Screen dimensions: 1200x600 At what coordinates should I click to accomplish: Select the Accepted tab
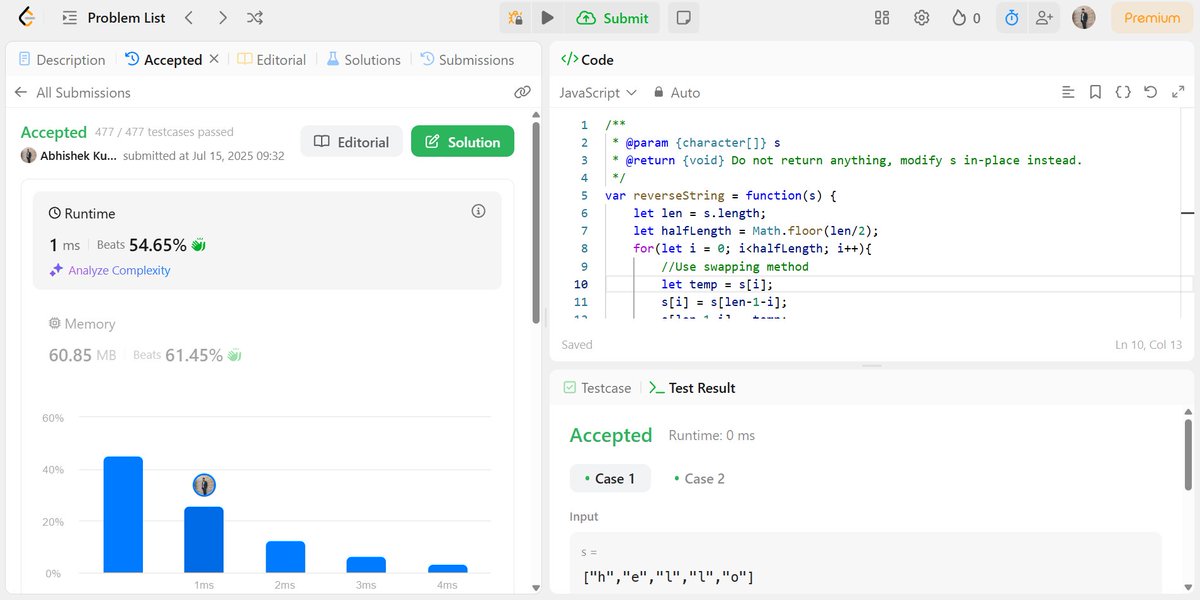tap(163, 60)
